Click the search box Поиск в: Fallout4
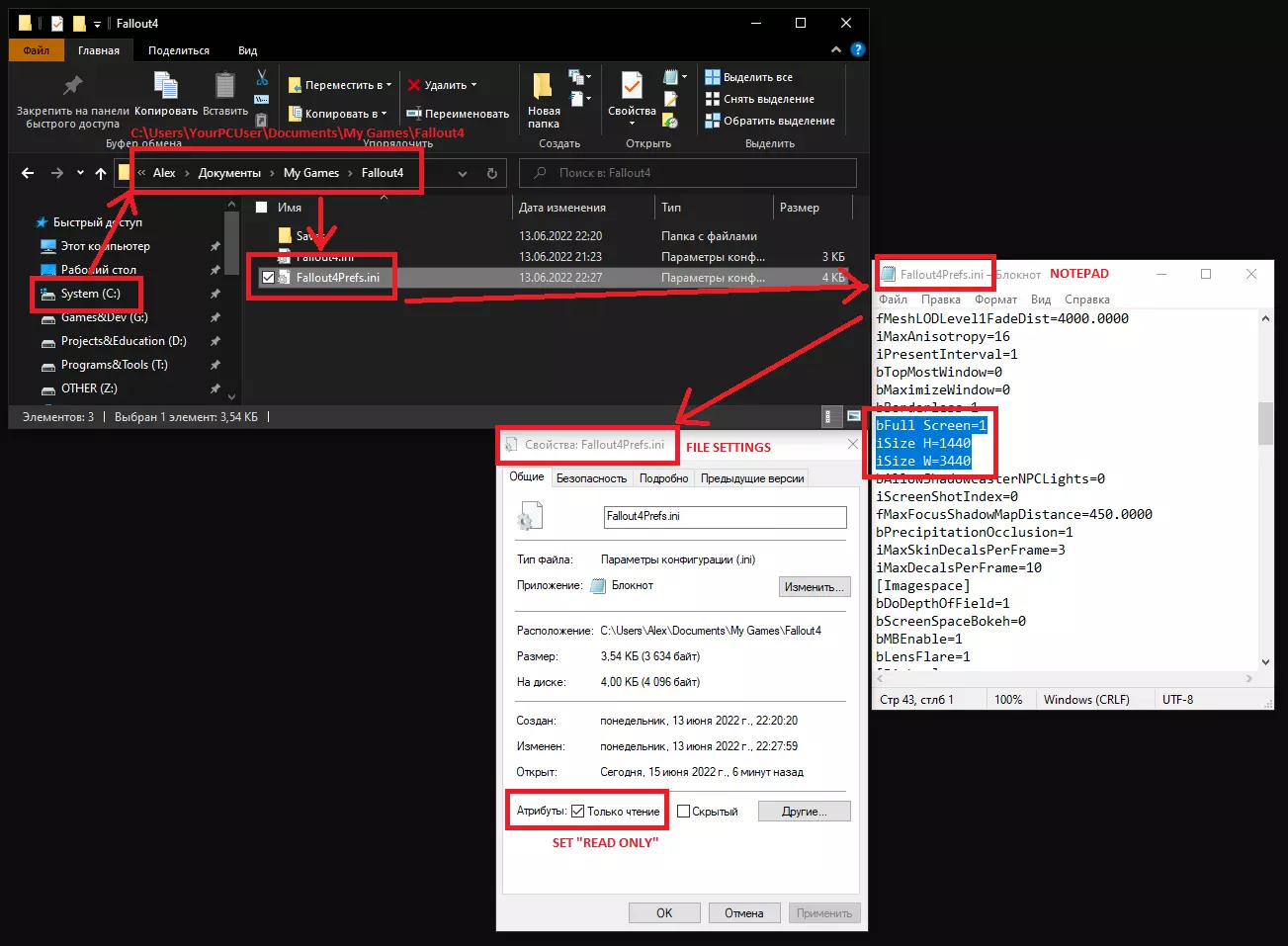Image resolution: width=1288 pixels, height=946 pixels. (x=688, y=173)
